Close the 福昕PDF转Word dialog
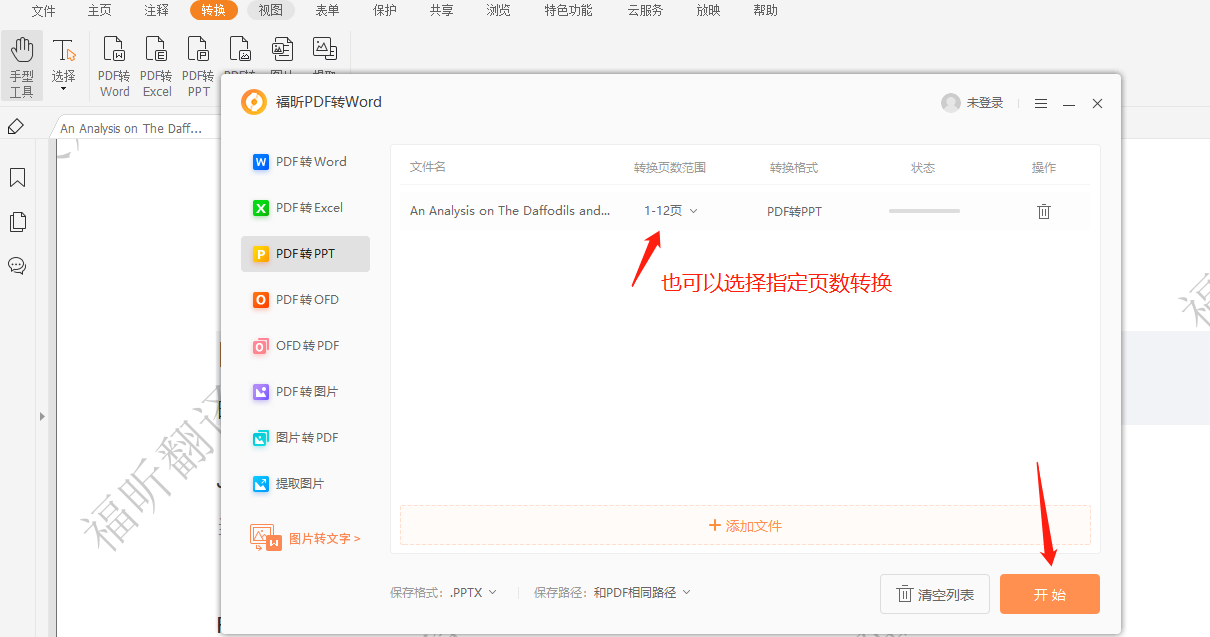Image resolution: width=1210 pixels, height=637 pixels. point(1097,103)
